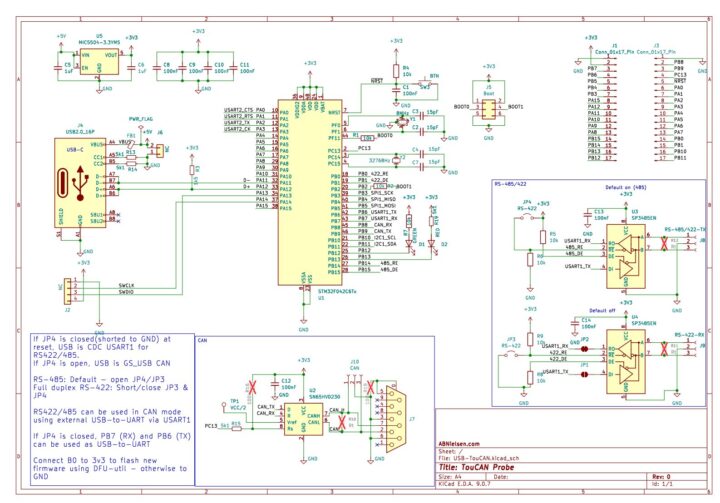
Task: Select the PB15 485_DE pin label
Action: click(378, 270)
